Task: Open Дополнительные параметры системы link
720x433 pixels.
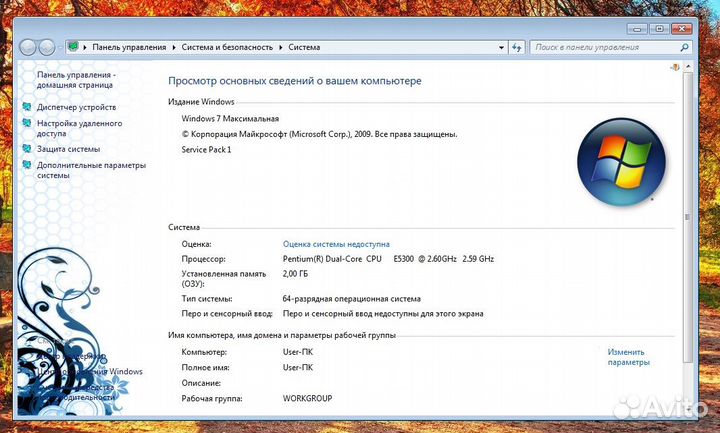Action: coord(90,169)
